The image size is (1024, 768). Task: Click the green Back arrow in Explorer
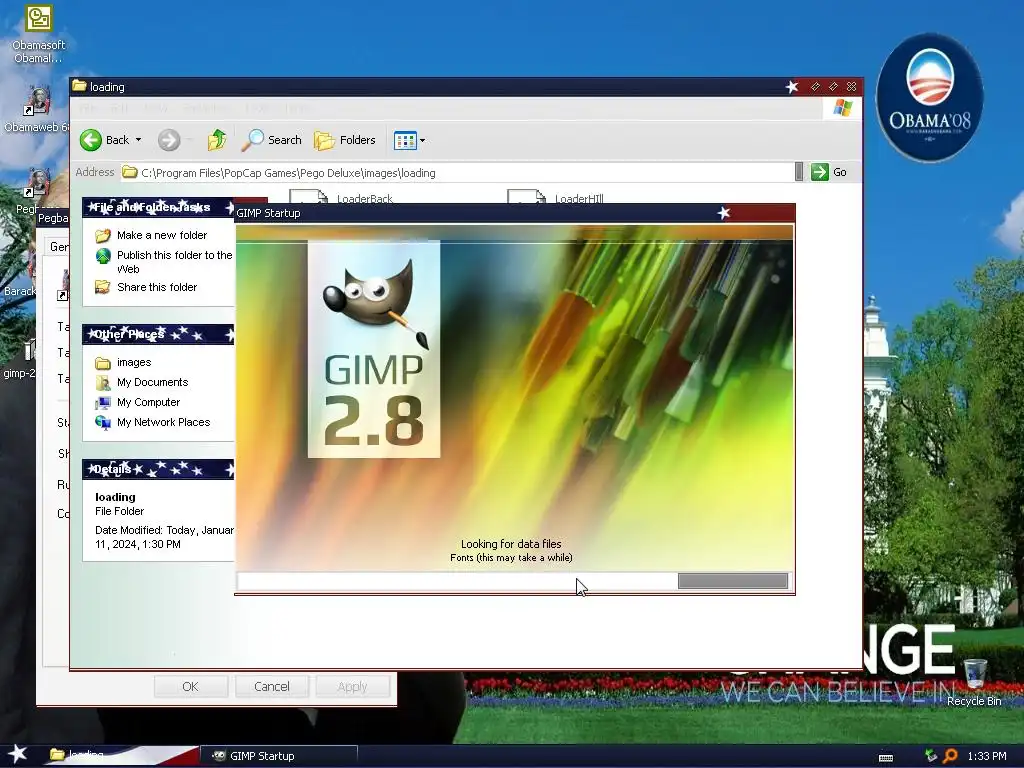point(91,140)
